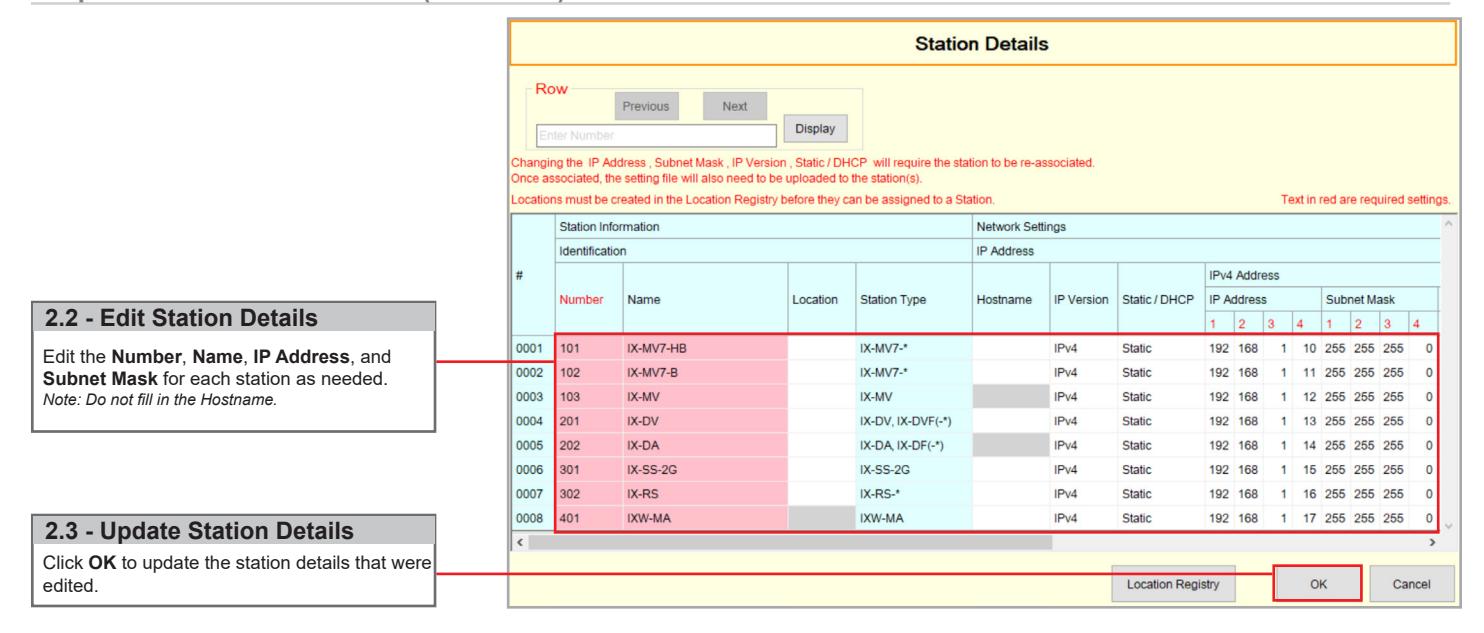Select row header 0004
This screenshot has width=1484, height=633.
pos(533,421)
